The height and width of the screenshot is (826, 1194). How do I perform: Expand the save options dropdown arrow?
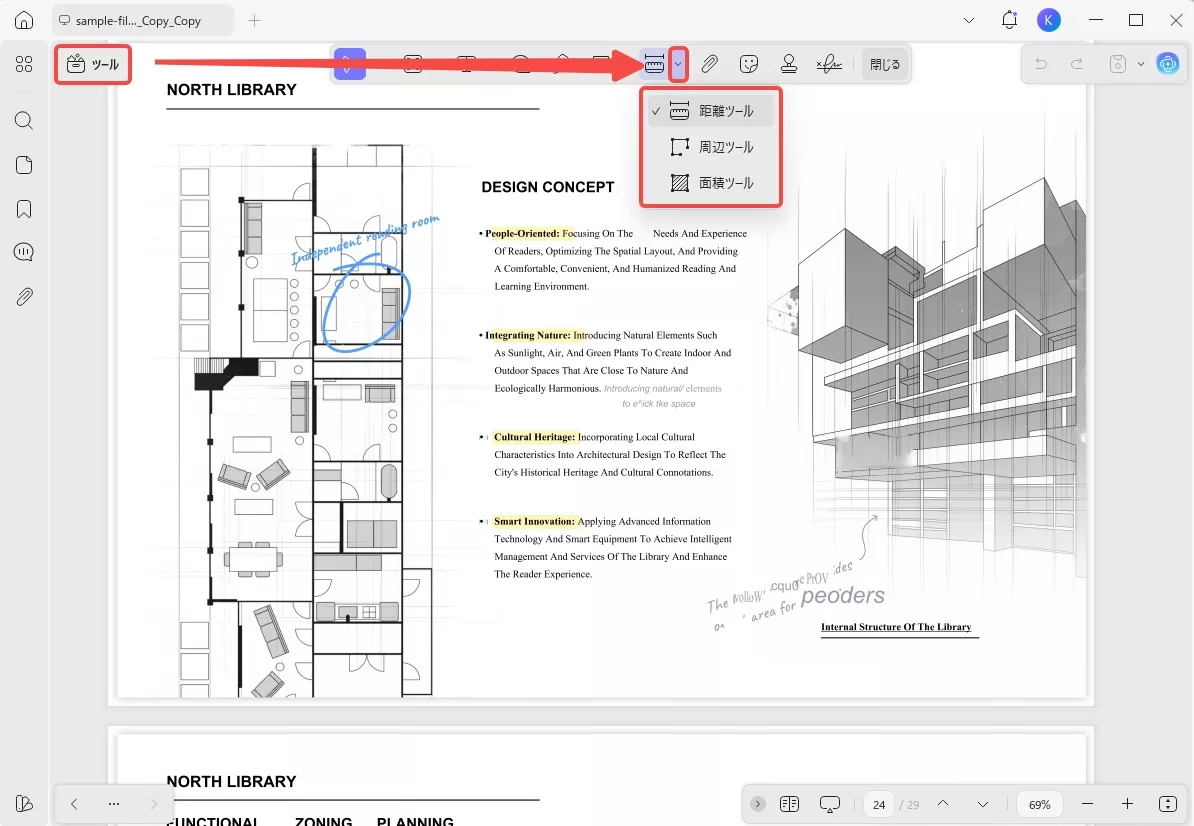1141,64
